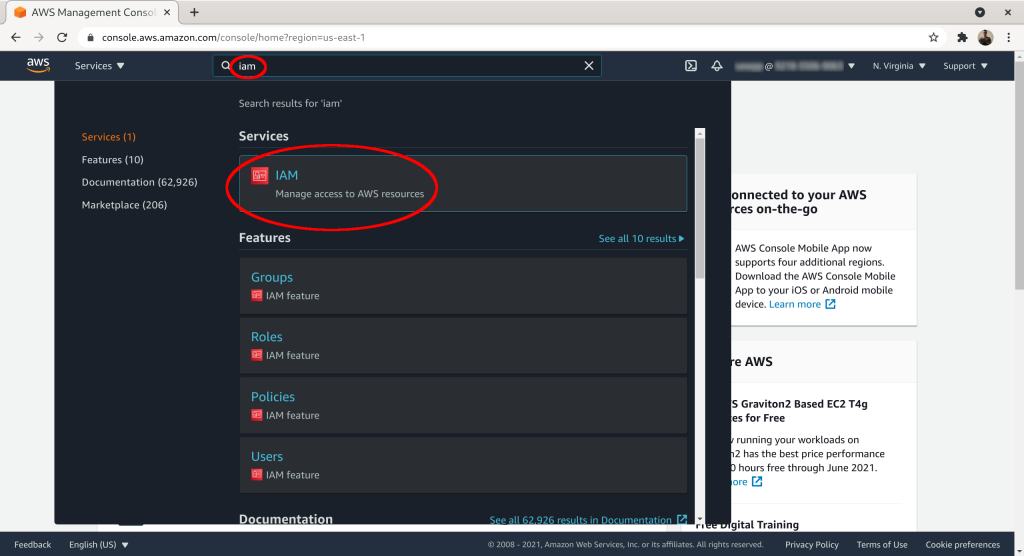The width and height of the screenshot is (1024, 556).
Task: Expand the account name dropdown
Action: [x=794, y=66]
